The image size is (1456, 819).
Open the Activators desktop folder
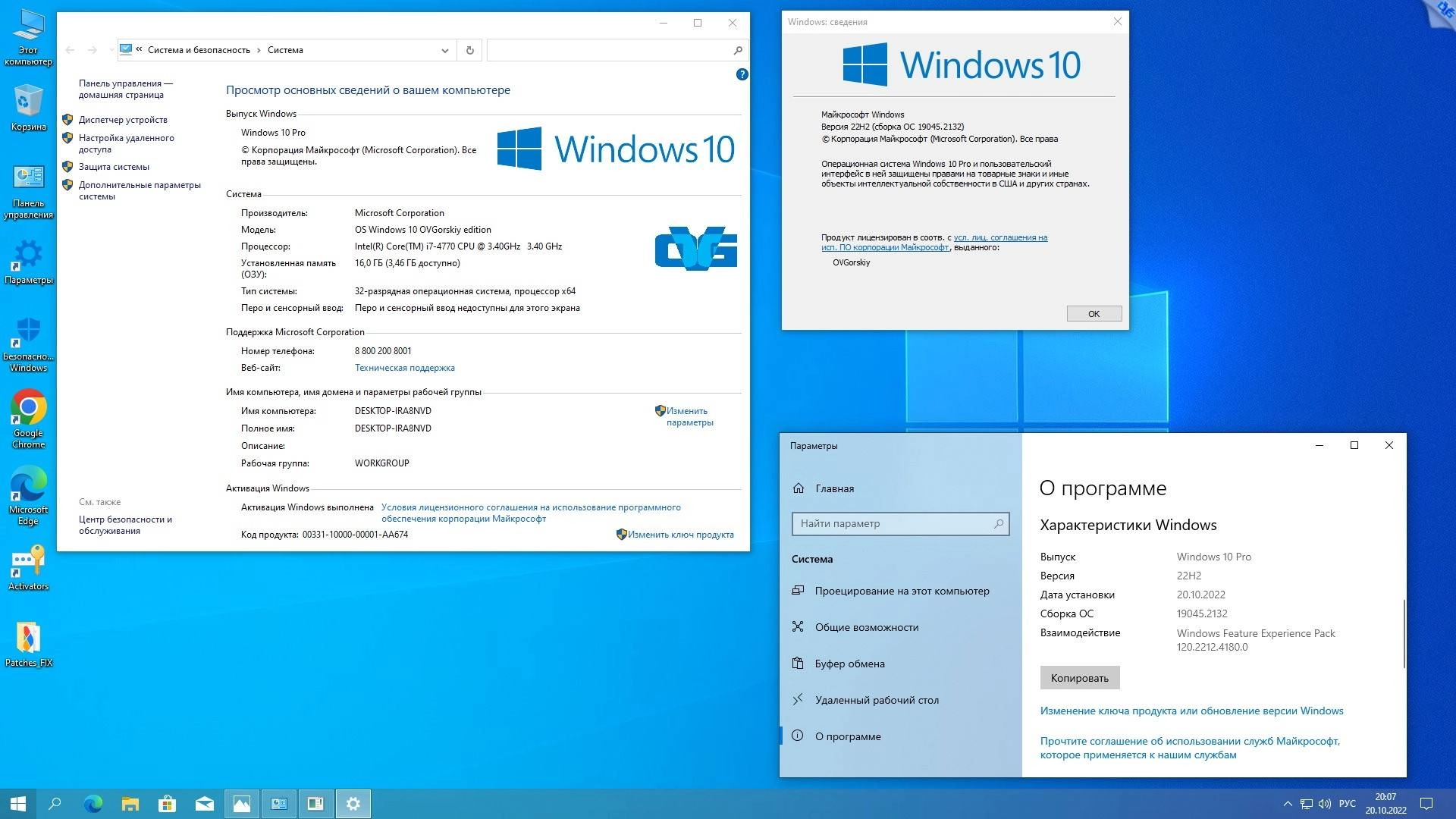coord(28,565)
